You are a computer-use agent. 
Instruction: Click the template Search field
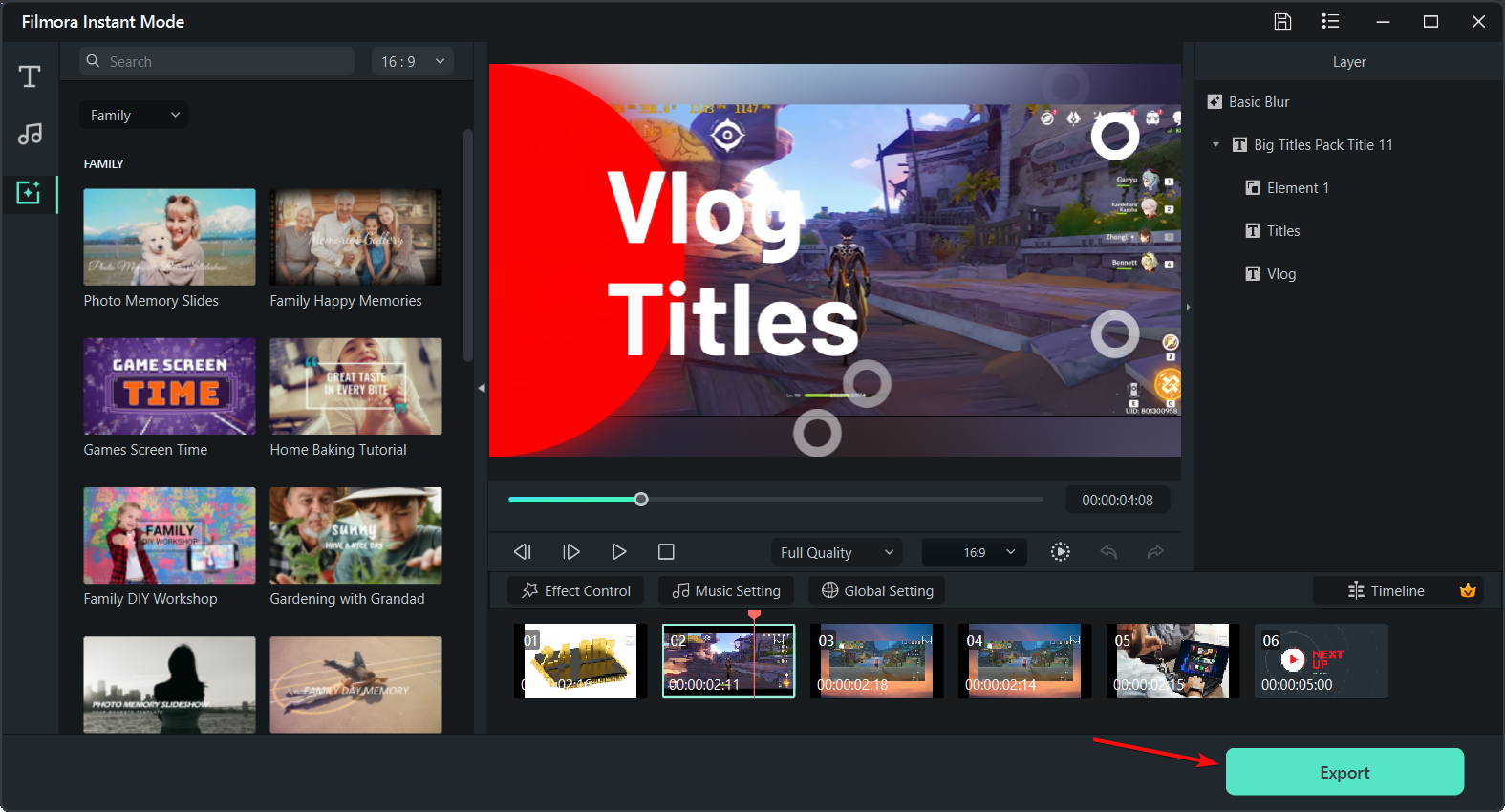pyautogui.click(x=217, y=61)
